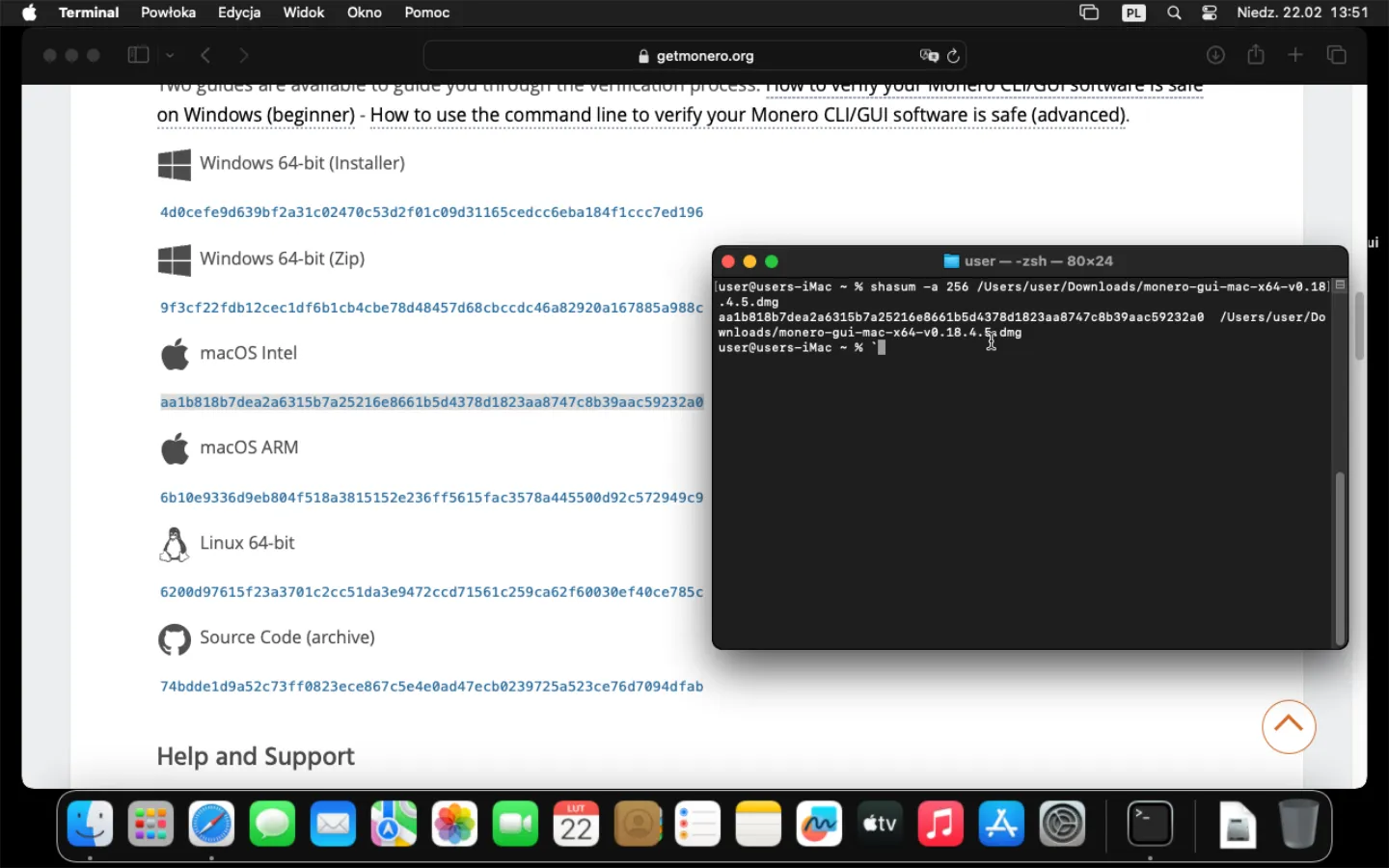Open Mail from the Dock
Screen dimensions: 1389x868
point(333,825)
